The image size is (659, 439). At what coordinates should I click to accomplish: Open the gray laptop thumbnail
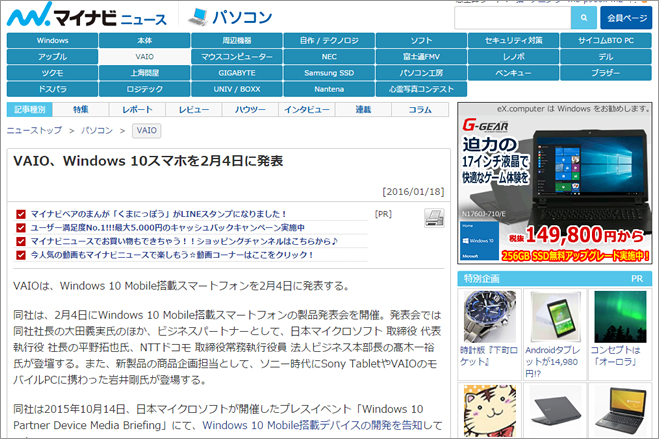tap(555, 410)
